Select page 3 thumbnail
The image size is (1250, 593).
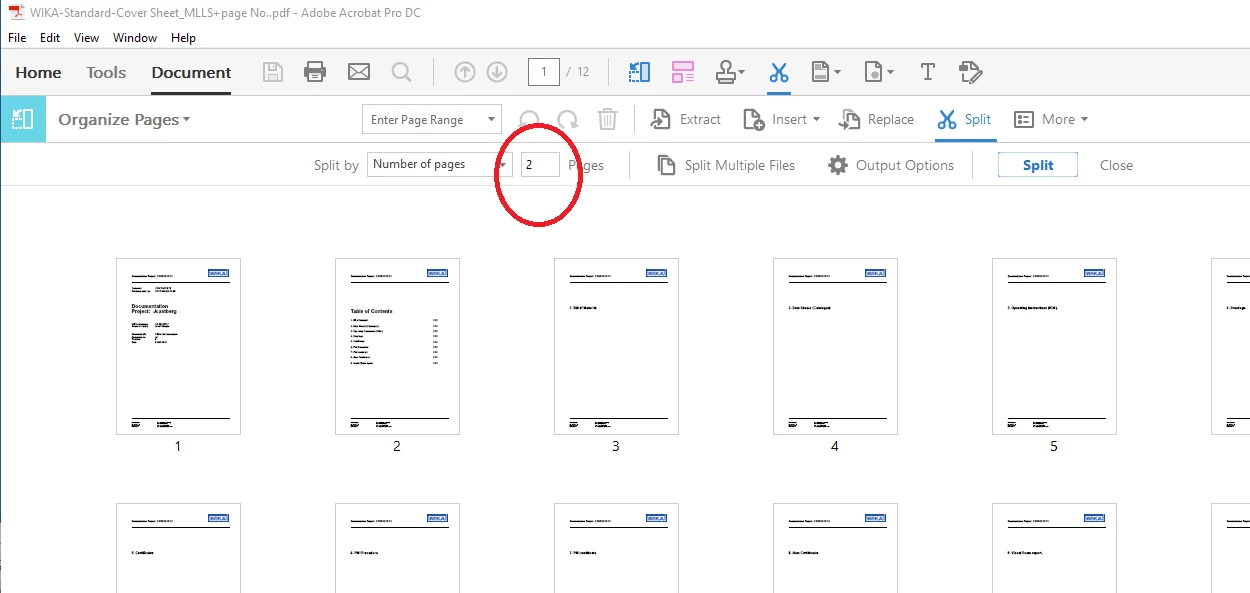[616, 346]
